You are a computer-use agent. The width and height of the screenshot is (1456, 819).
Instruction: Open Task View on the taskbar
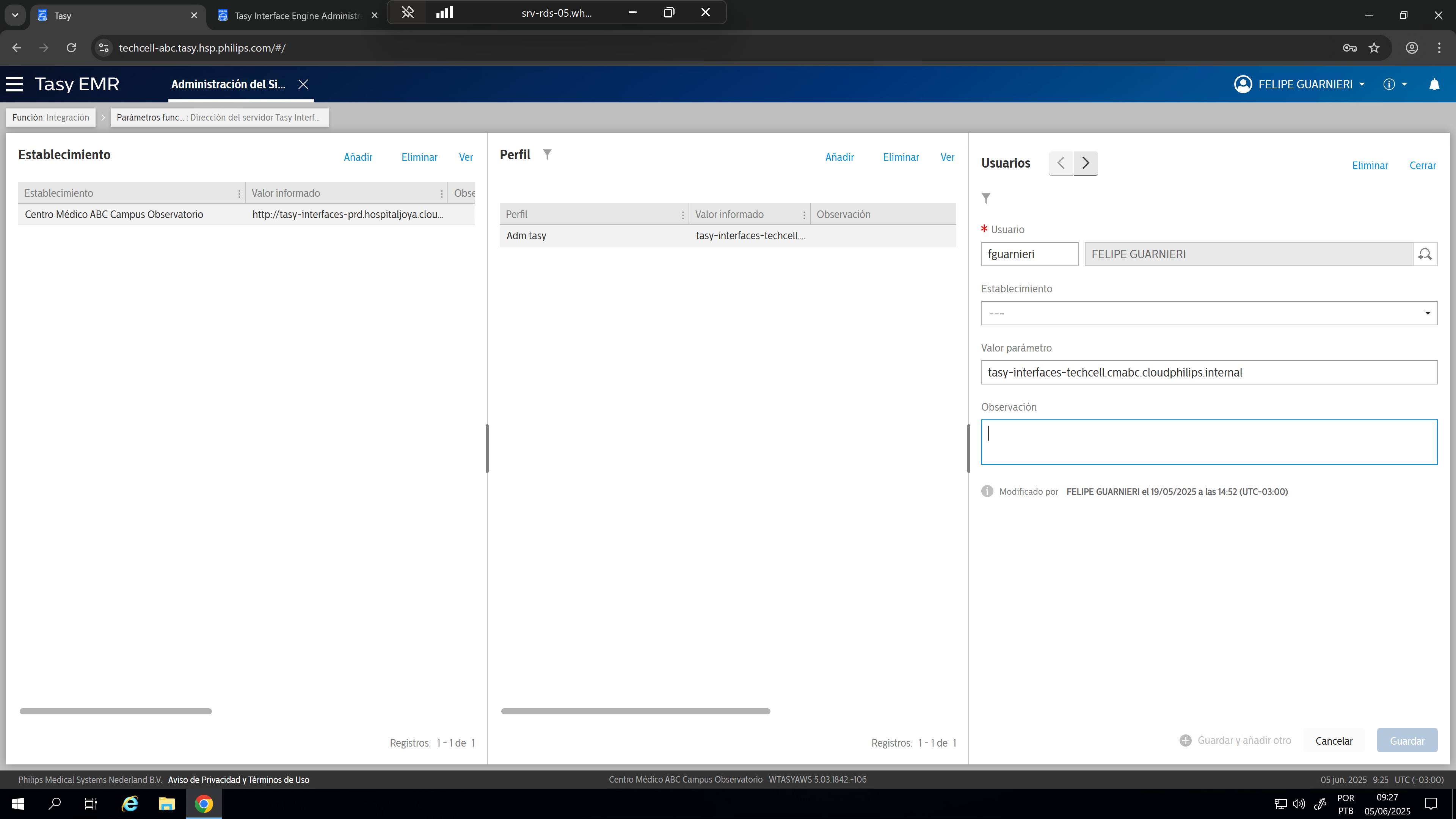click(x=91, y=804)
